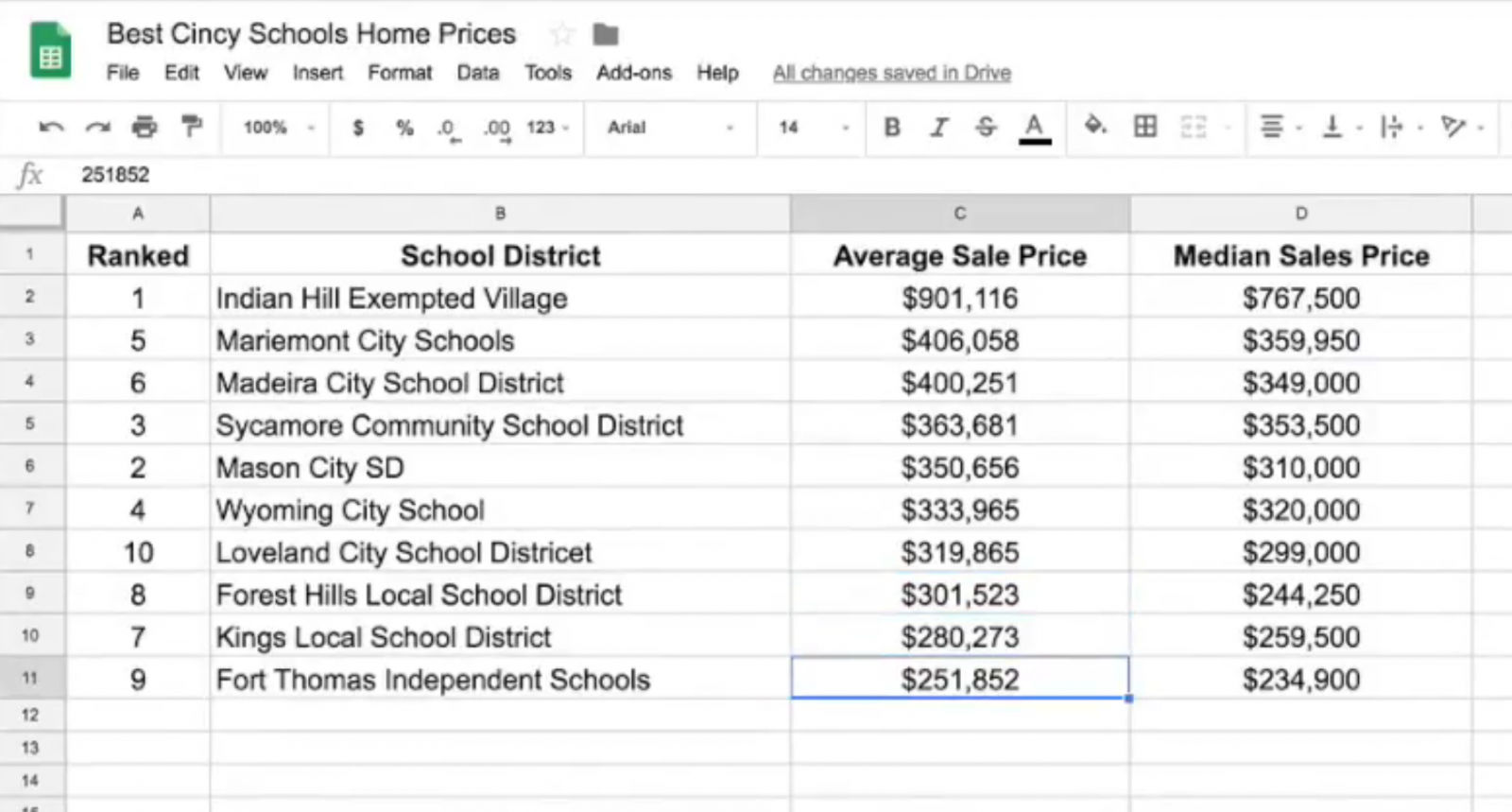Select 'Mariemont City Schools' cell
The width and height of the screenshot is (1512, 812).
click(x=500, y=340)
